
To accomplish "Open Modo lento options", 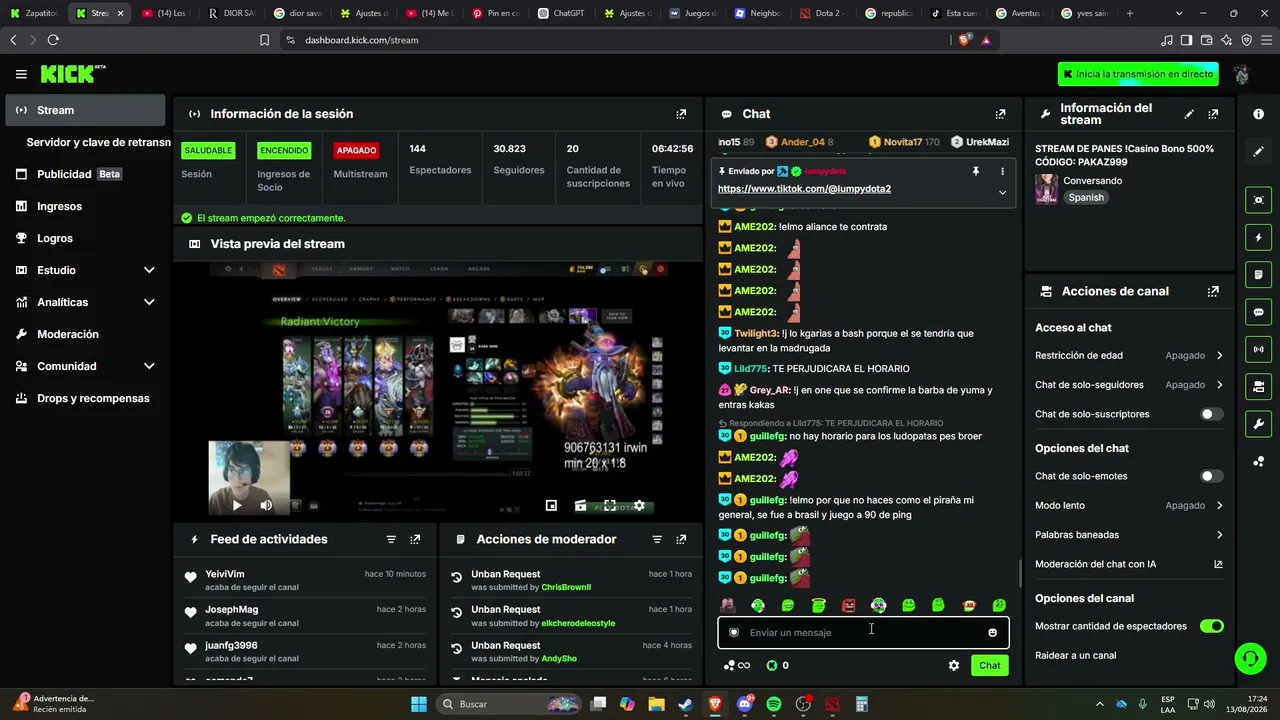I will [1129, 506].
